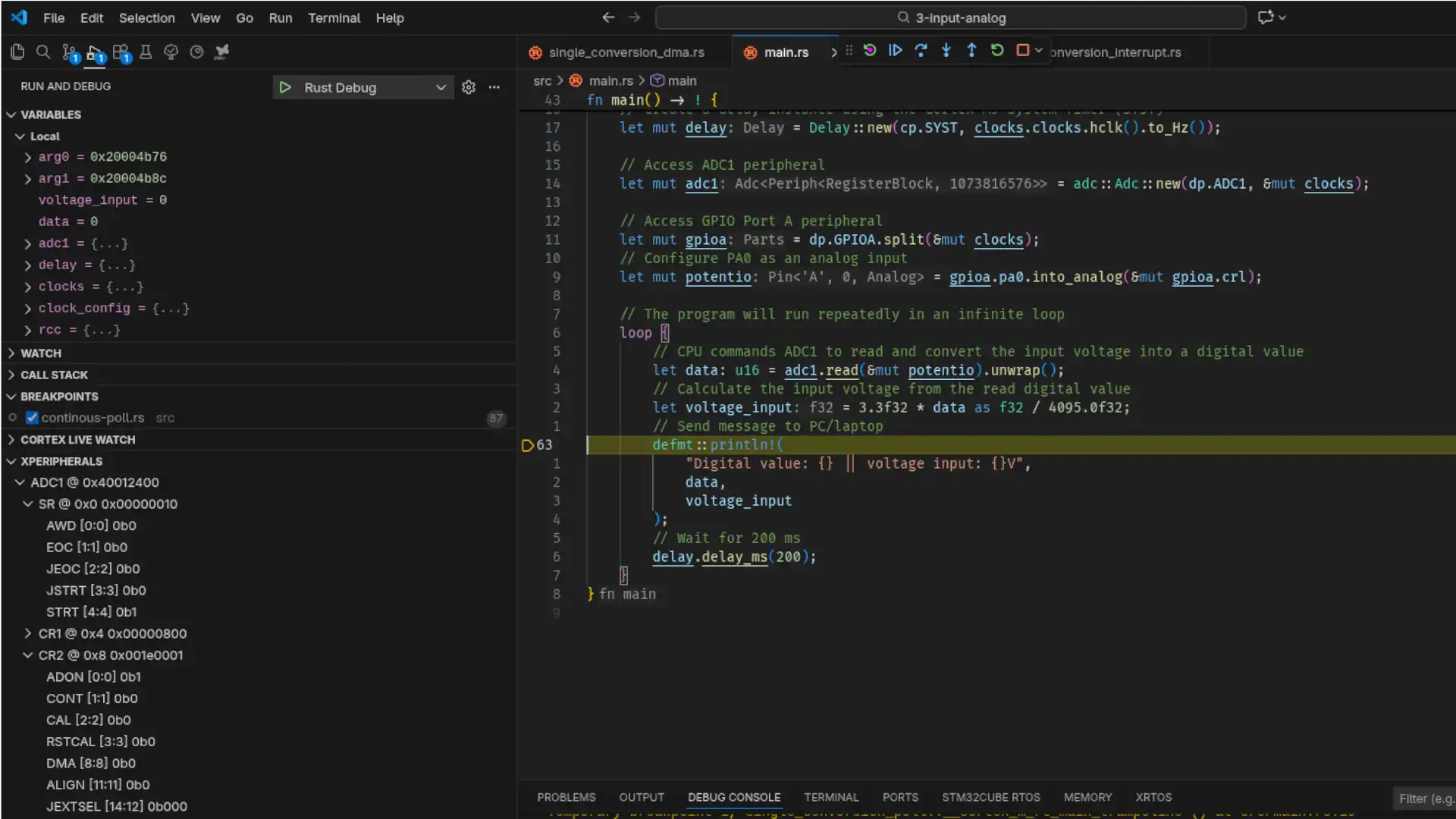The width and height of the screenshot is (1456, 819).
Task: Click the Step Out debug icon
Action: [972, 50]
